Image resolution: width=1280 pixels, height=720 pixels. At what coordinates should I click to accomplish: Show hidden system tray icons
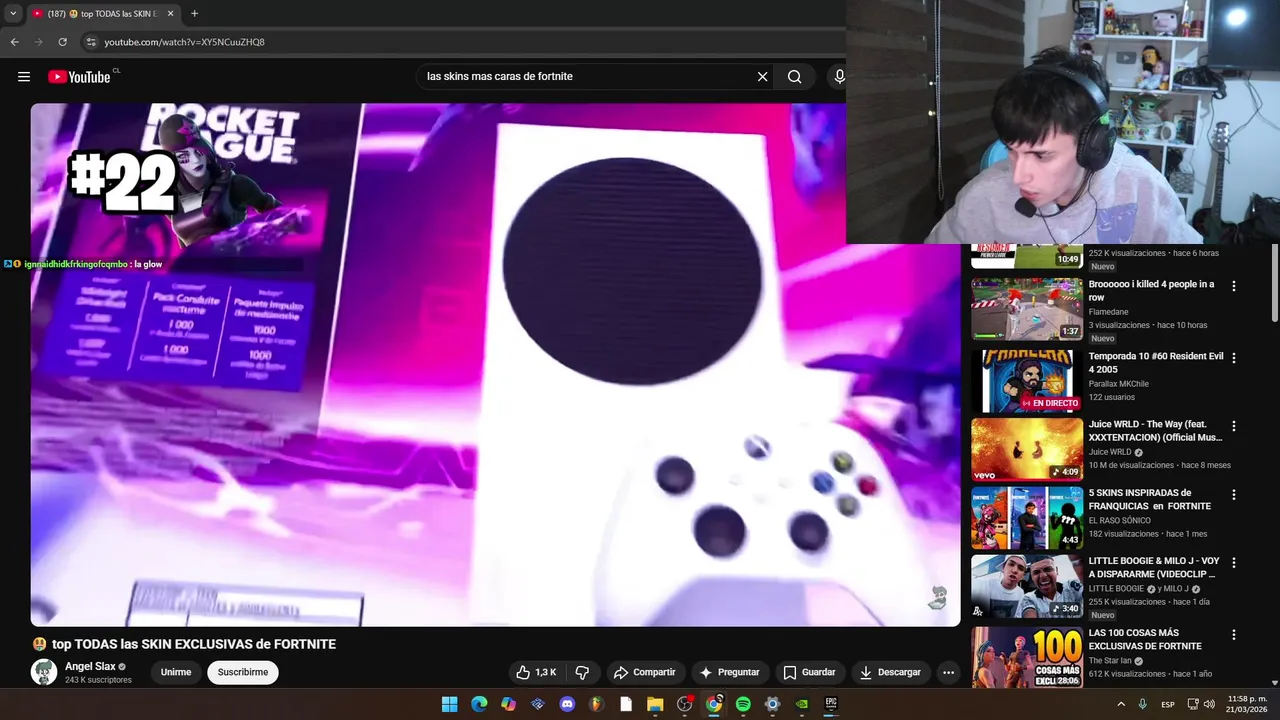pos(1120,704)
